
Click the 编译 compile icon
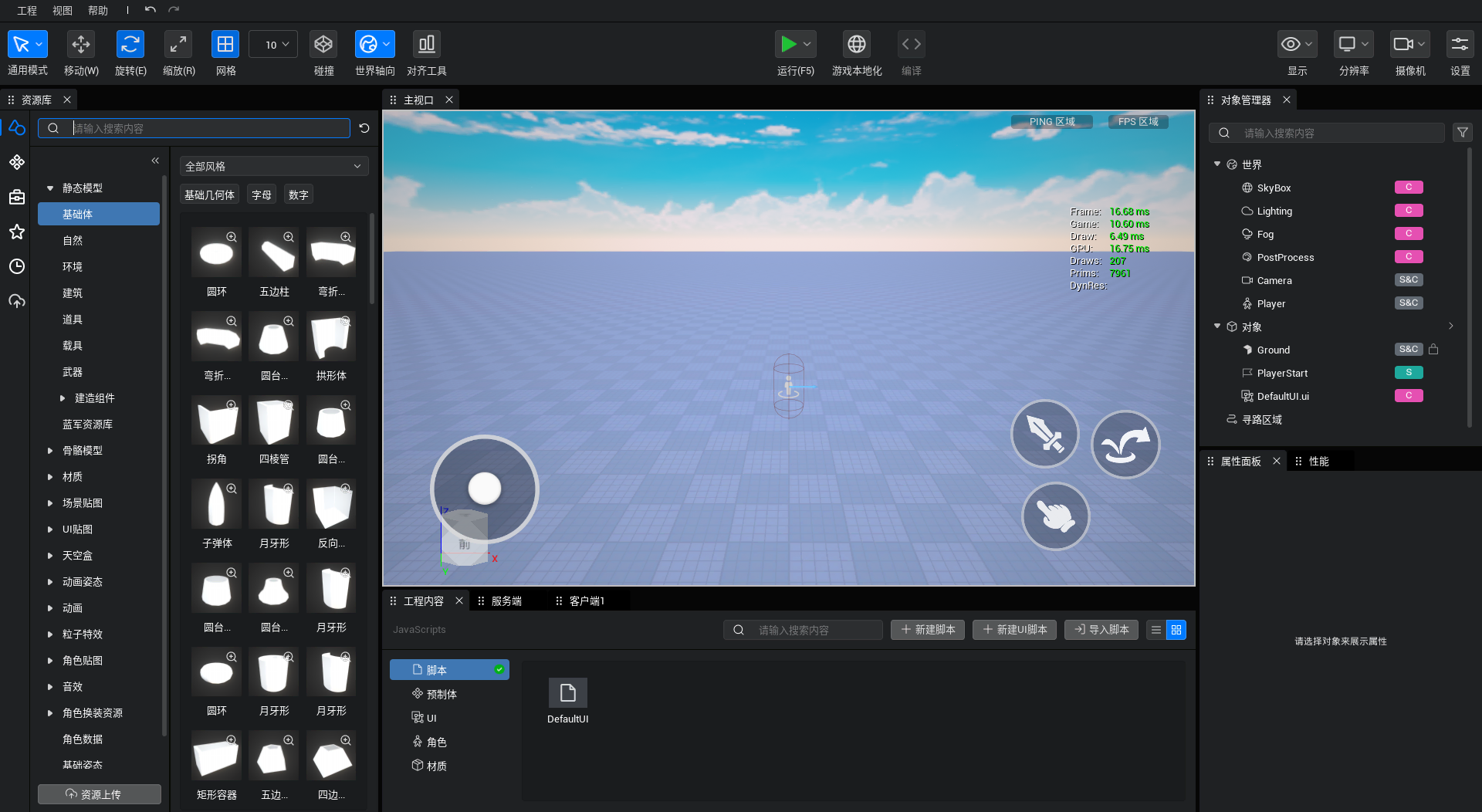point(912,45)
